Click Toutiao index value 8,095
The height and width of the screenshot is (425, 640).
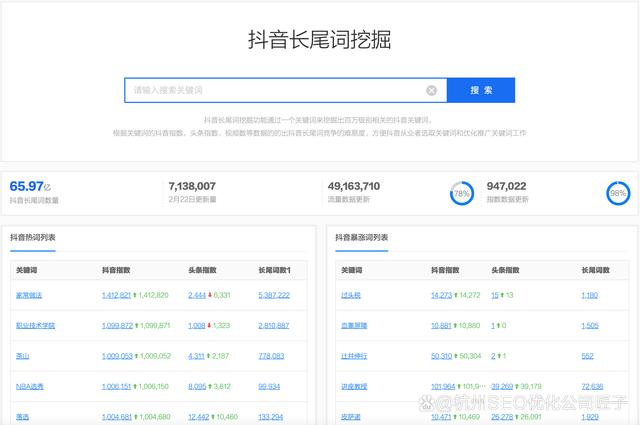pyautogui.click(x=197, y=386)
